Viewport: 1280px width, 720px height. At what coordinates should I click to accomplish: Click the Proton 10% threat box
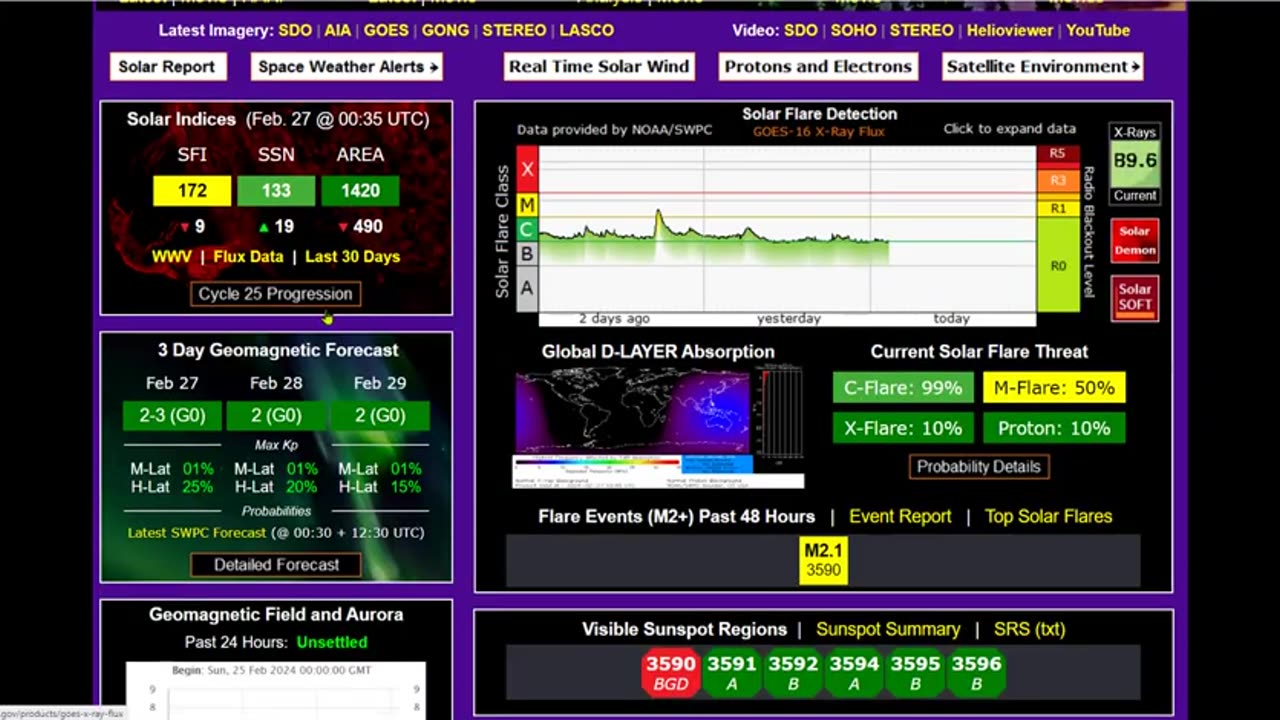point(1054,428)
